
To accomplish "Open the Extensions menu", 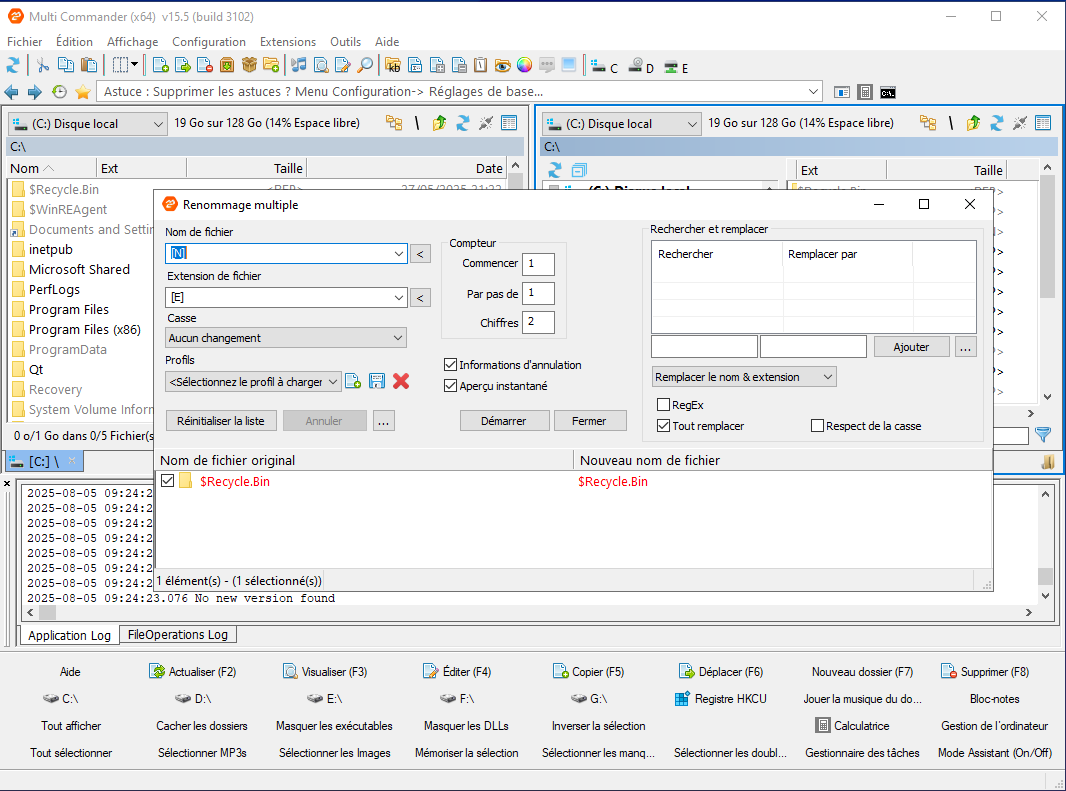I will point(287,42).
